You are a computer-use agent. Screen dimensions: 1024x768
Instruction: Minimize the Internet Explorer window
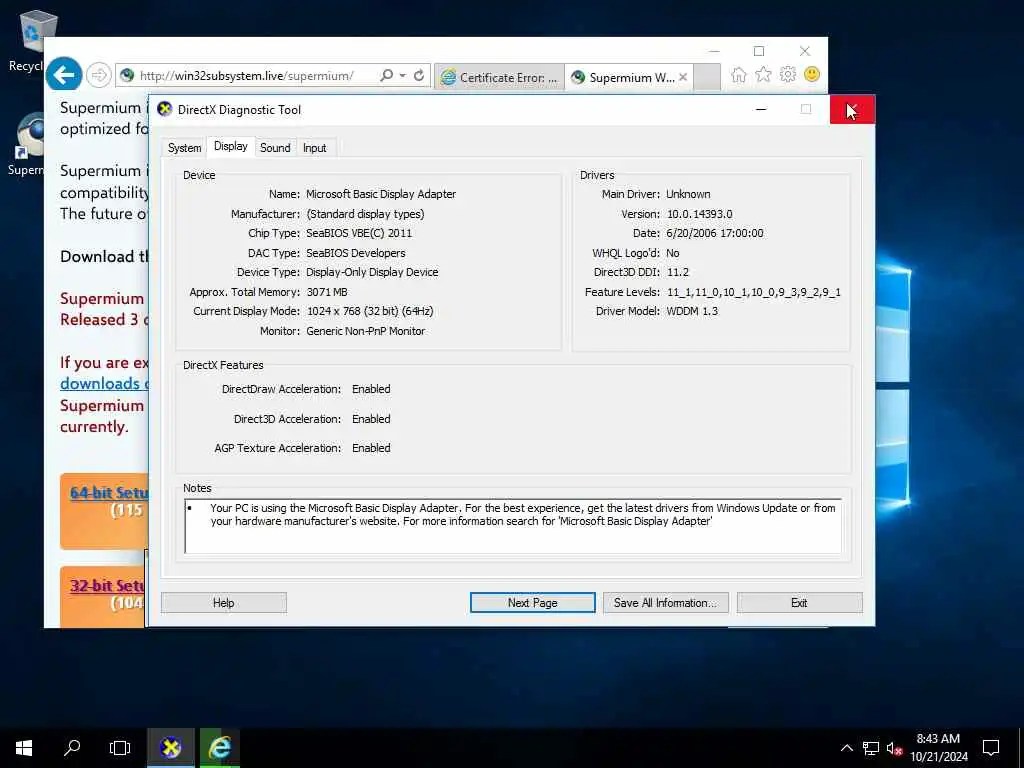[714, 51]
